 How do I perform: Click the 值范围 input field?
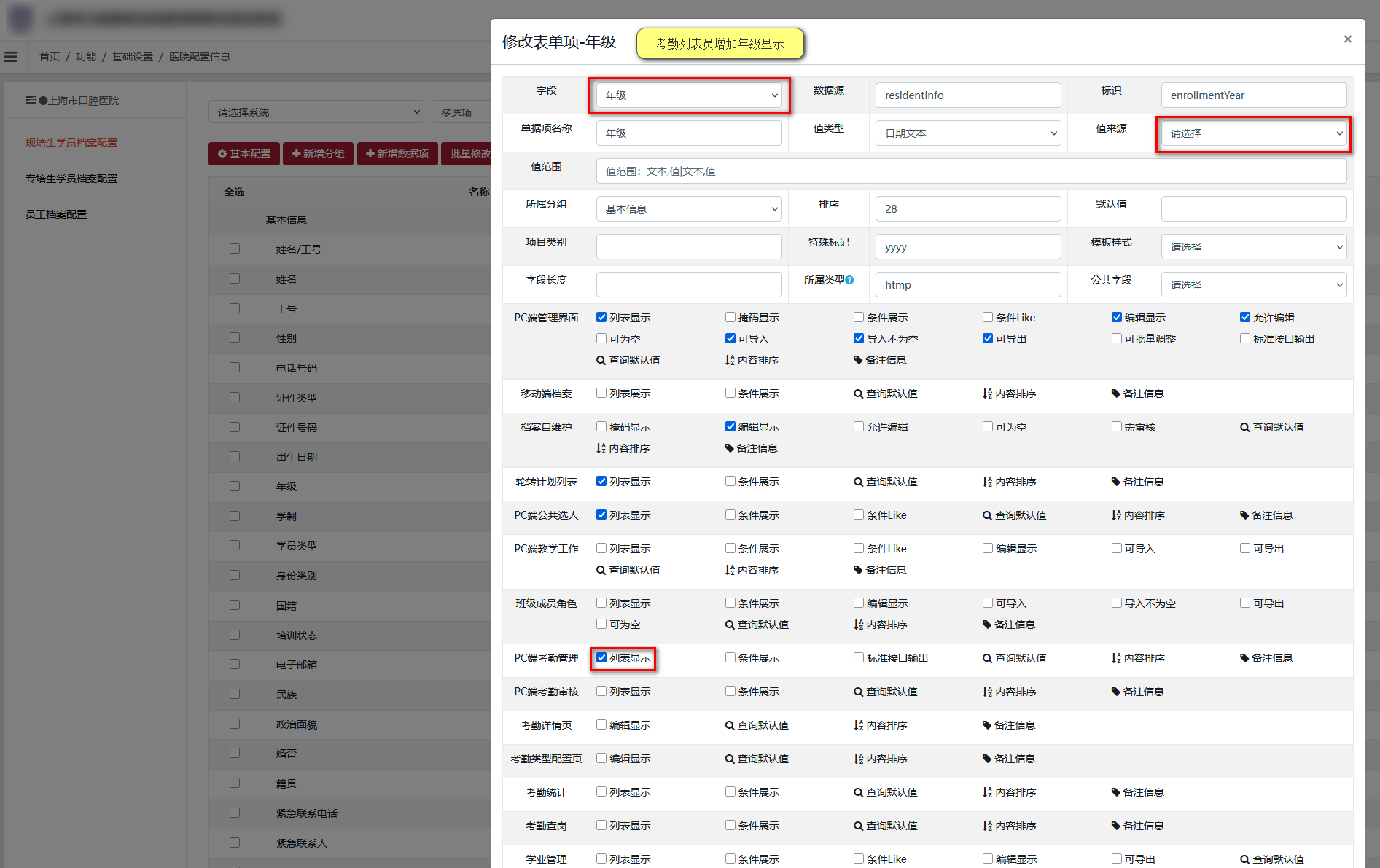(x=972, y=171)
